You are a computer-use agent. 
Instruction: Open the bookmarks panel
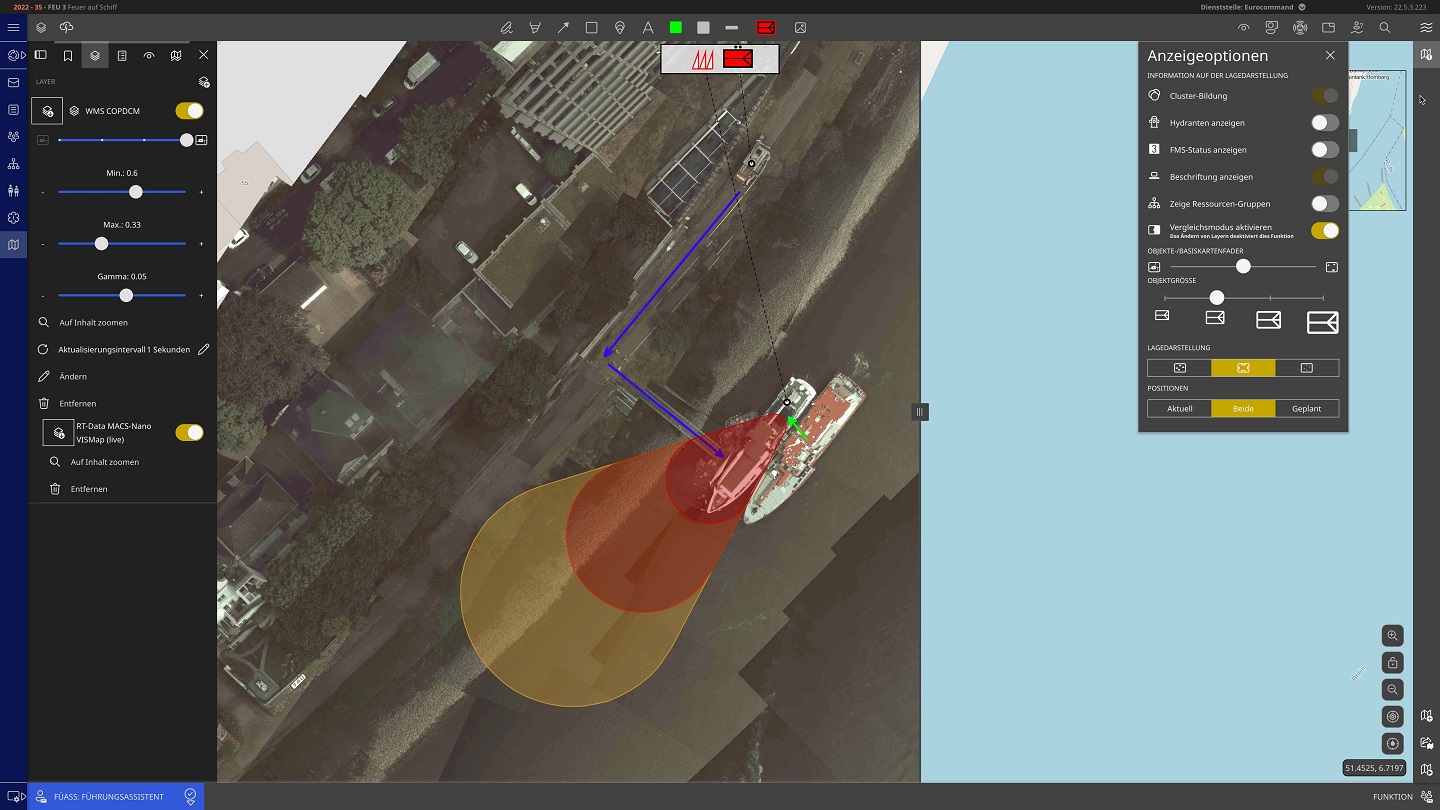(x=67, y=55)
